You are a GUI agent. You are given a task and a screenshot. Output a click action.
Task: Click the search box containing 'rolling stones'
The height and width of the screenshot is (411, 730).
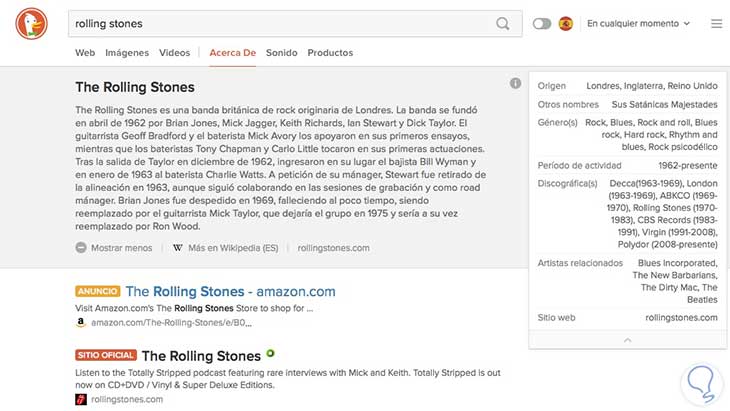pyautogui.click(x=280, y=23)
